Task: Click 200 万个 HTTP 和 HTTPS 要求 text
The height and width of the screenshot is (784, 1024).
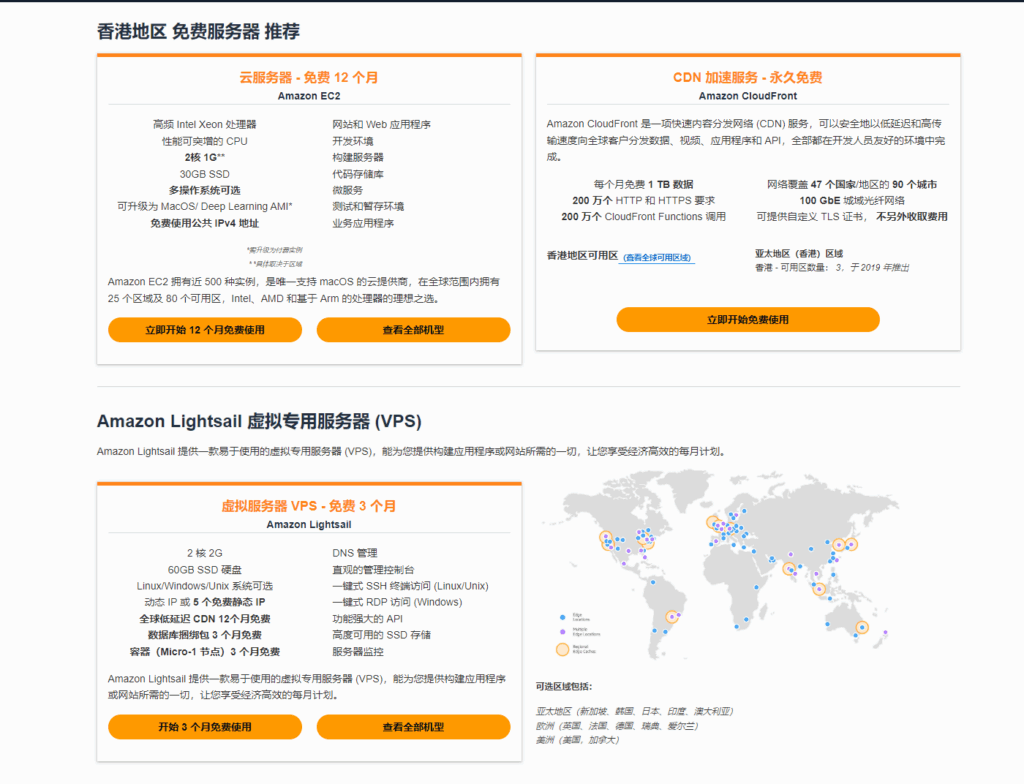Action: point(643,201)
